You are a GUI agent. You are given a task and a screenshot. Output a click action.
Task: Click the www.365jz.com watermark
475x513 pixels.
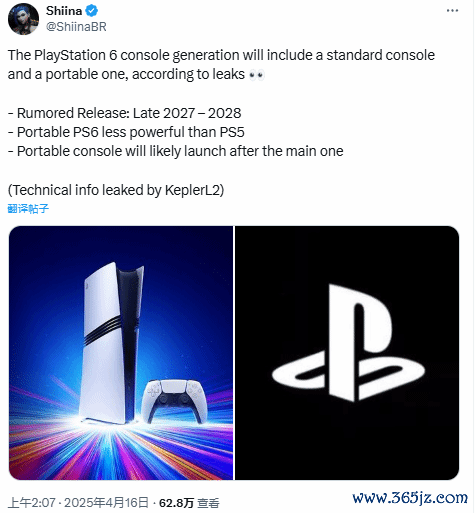(x=410, y=498)
